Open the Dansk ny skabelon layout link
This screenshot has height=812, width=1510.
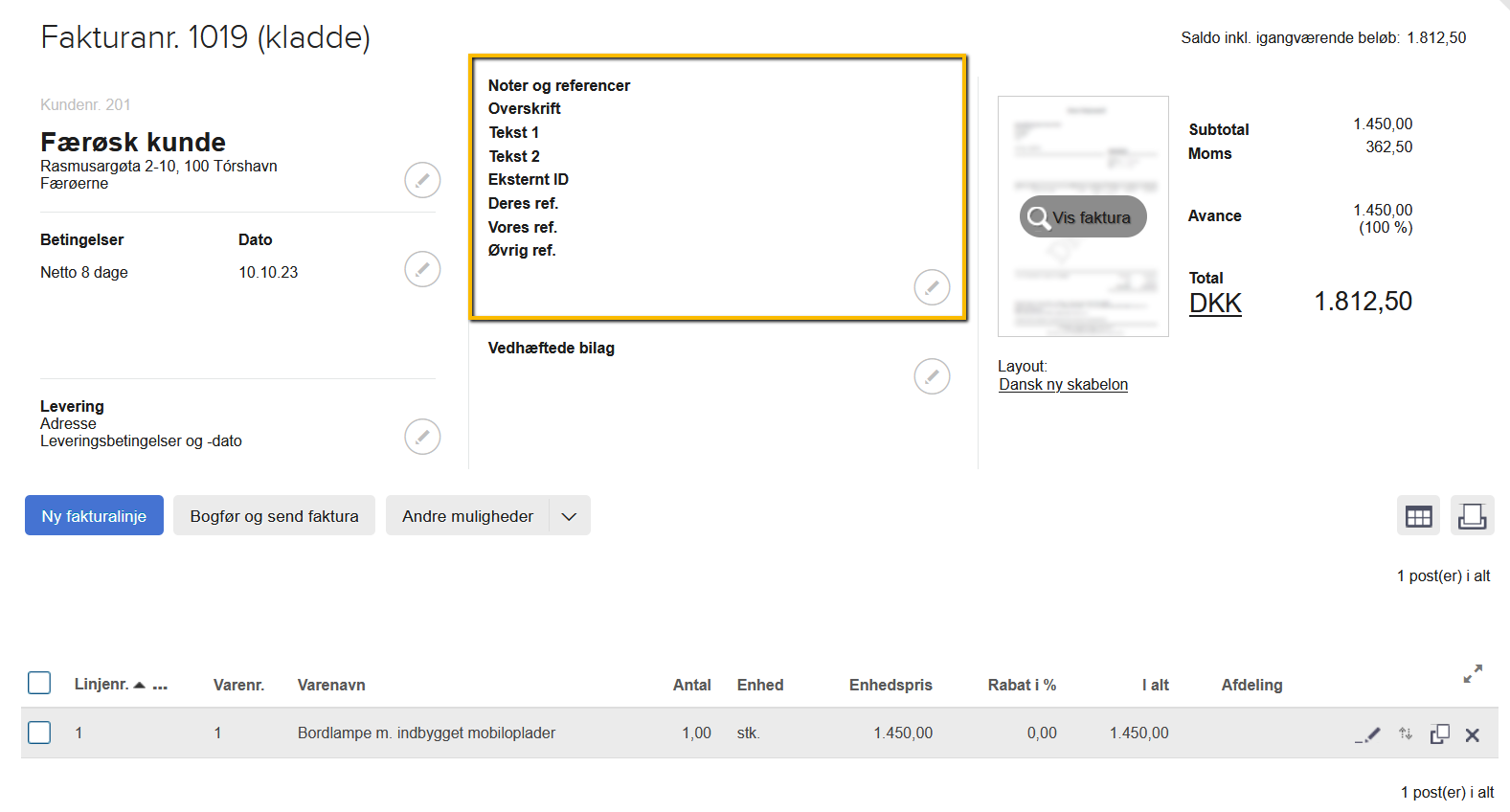click(x=1063, y=384)
